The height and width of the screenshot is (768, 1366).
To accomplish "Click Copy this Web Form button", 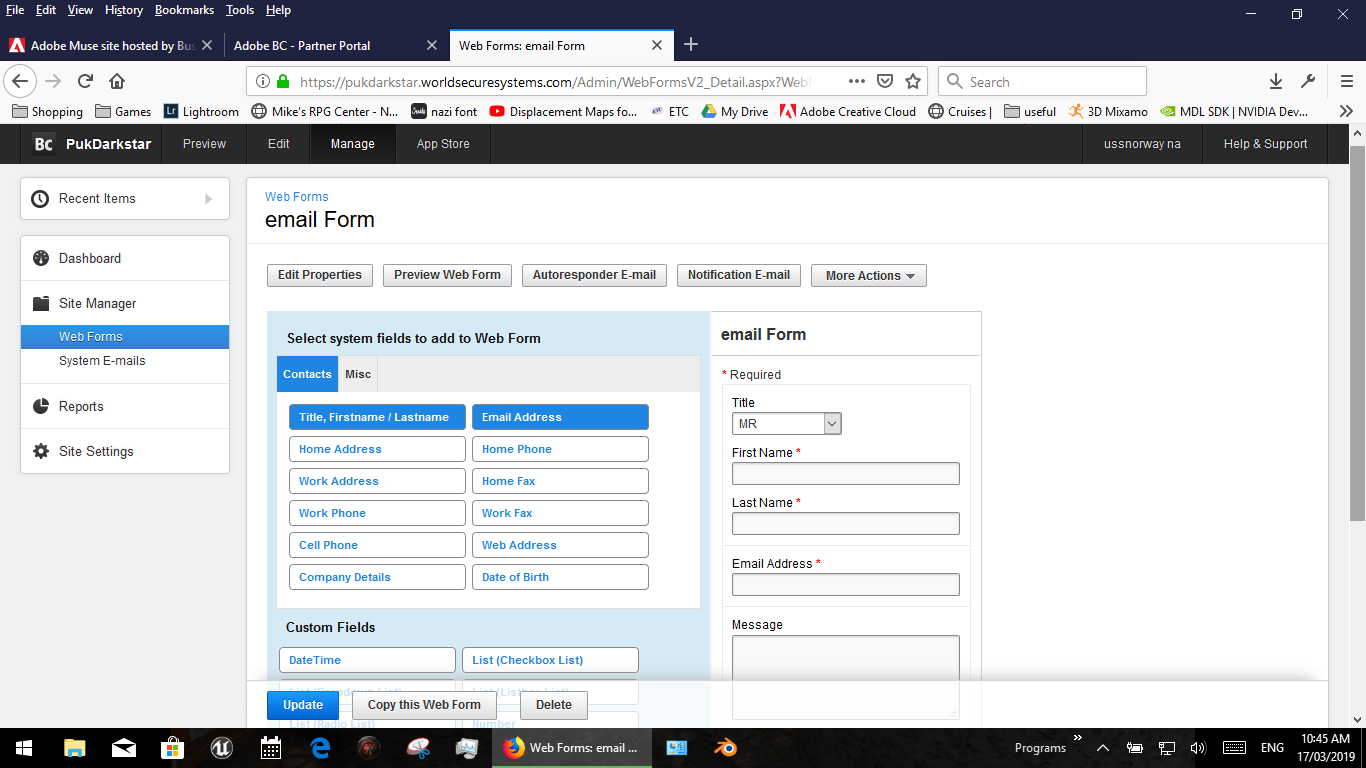I will pyautogui.click(x=424, y=705).
